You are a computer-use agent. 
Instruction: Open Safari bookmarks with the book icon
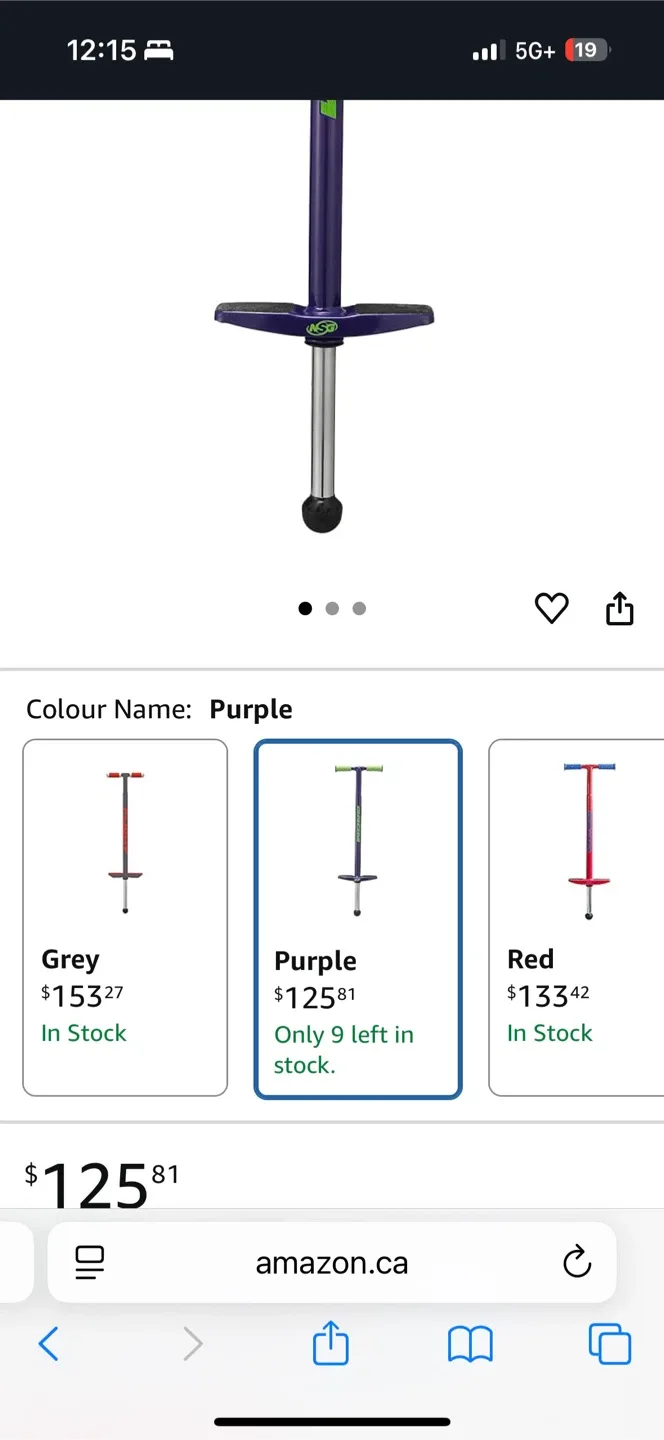(x=469, y=1344)
